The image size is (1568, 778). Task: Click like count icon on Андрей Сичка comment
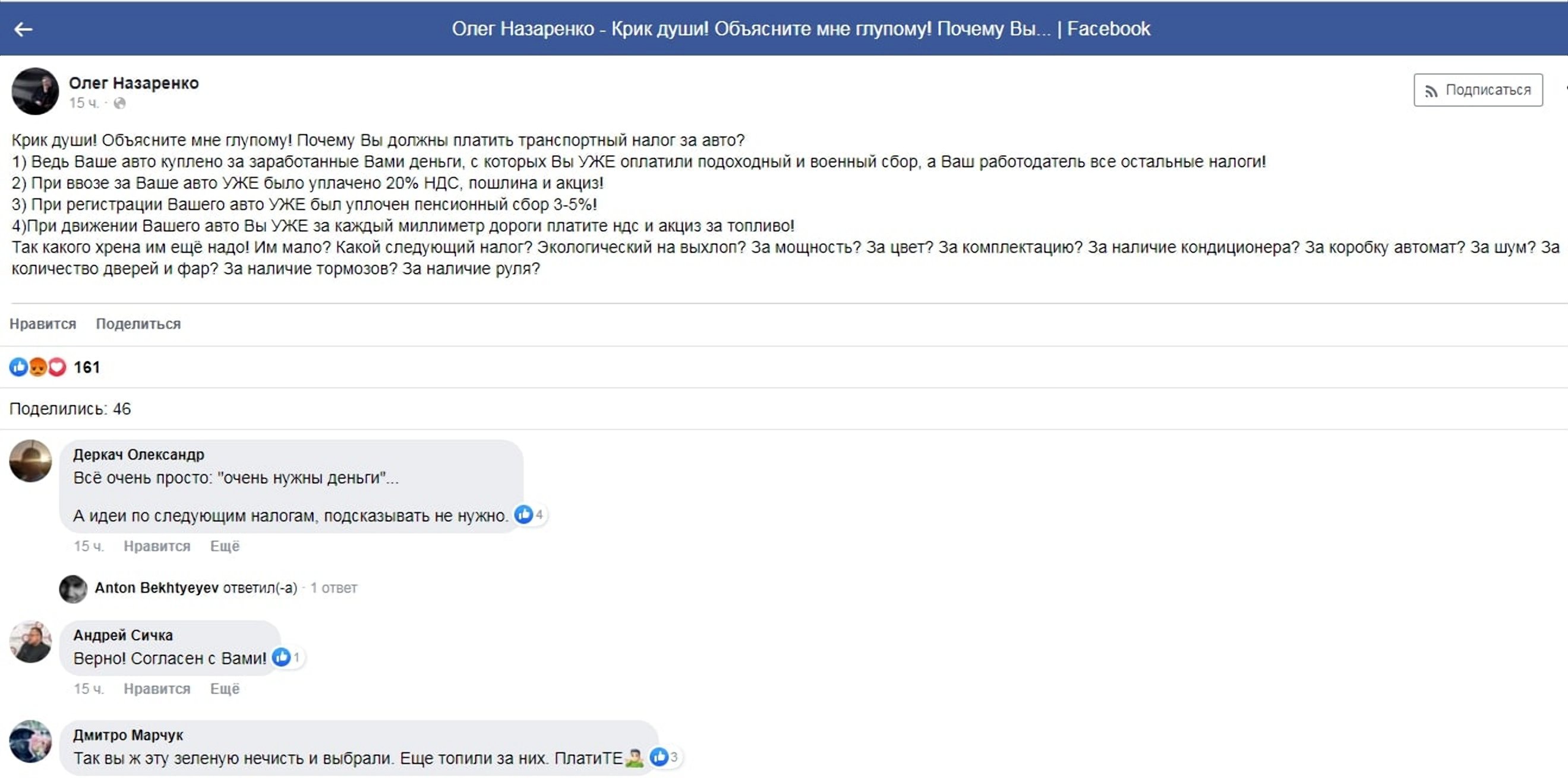point(281,657)
